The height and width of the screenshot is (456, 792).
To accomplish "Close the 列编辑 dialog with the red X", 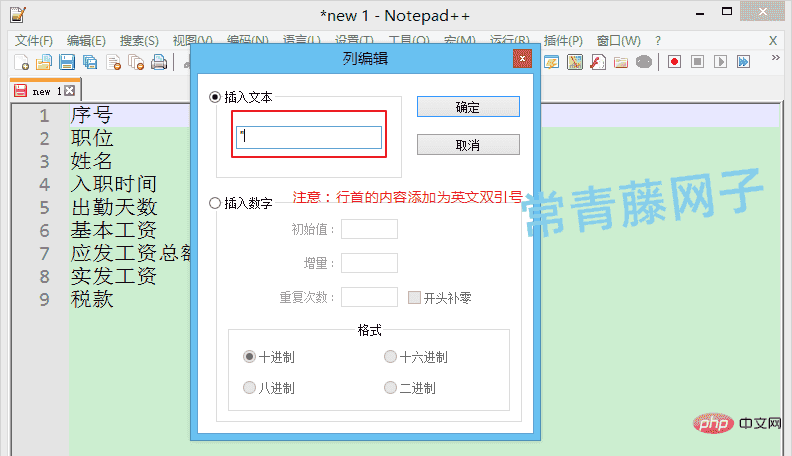I will (x=522, y=59).
